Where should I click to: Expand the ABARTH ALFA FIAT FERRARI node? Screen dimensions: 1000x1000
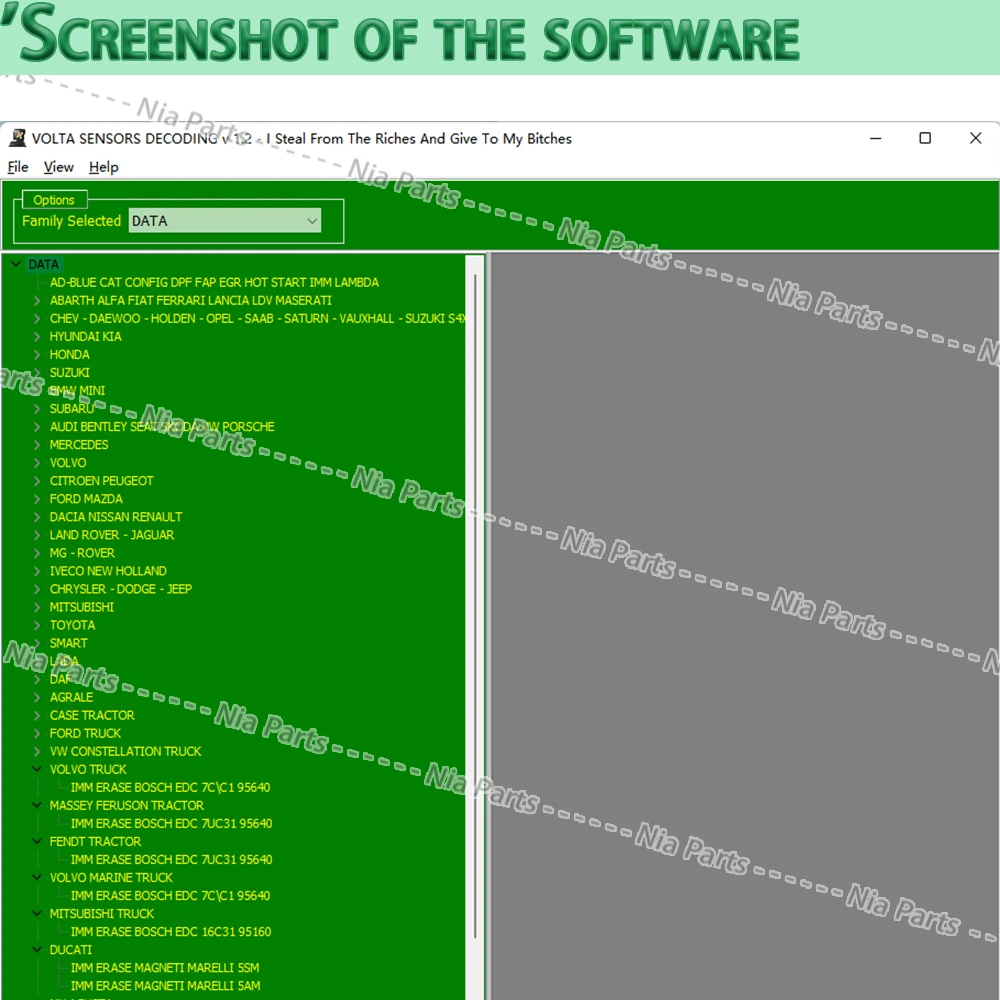(x=37, y=300)
